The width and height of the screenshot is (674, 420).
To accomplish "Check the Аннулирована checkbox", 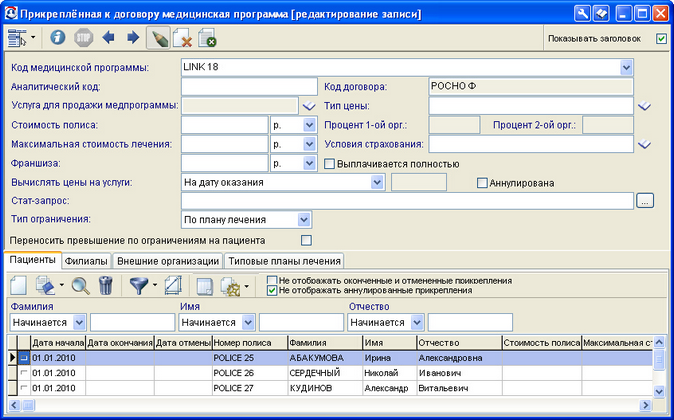I will tap(482, 183).
